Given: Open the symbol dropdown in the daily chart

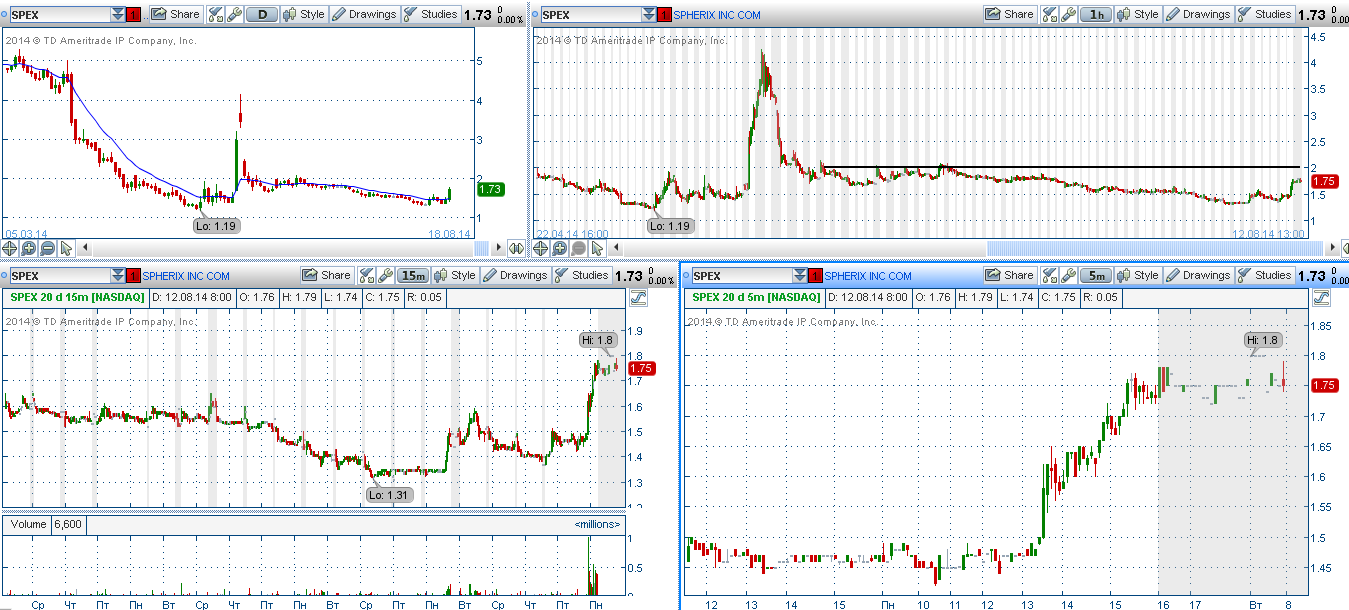Looking at the screenshot, I should 118,15.
